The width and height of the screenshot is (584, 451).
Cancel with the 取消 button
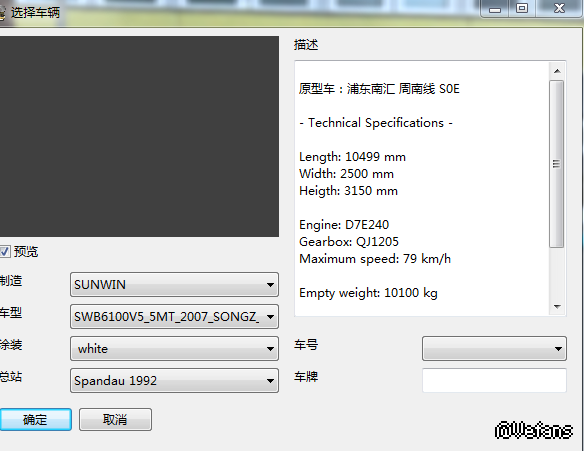click(115, 419)
